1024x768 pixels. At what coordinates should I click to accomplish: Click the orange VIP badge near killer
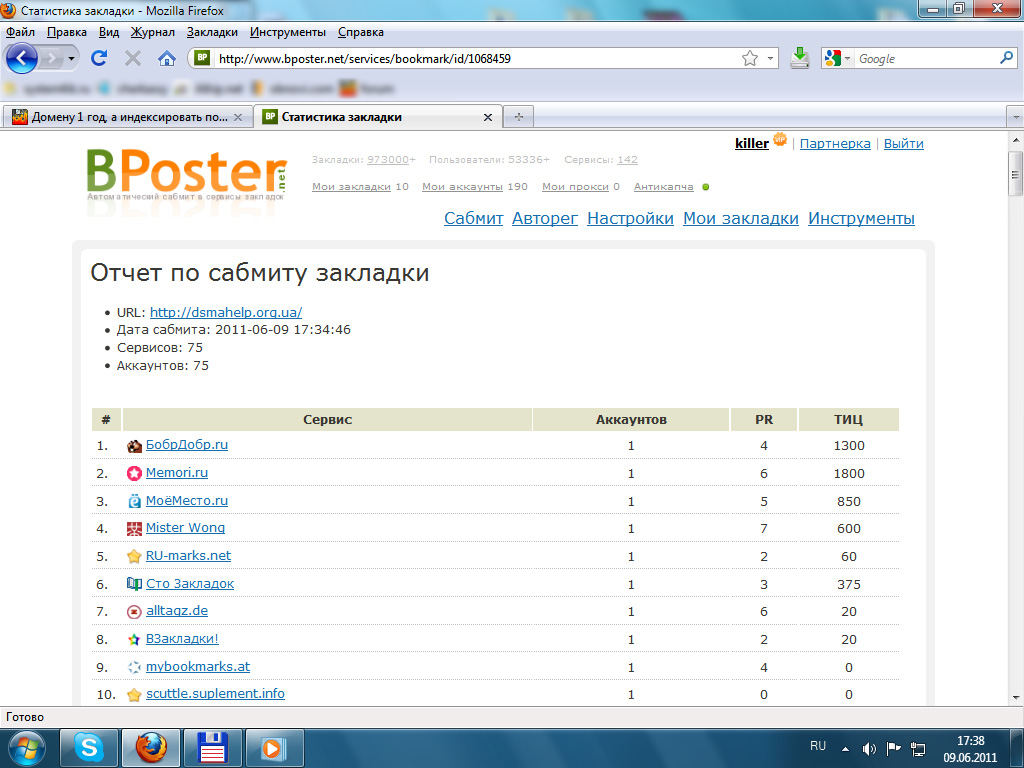pyautogui.click(x=780, y=139)
